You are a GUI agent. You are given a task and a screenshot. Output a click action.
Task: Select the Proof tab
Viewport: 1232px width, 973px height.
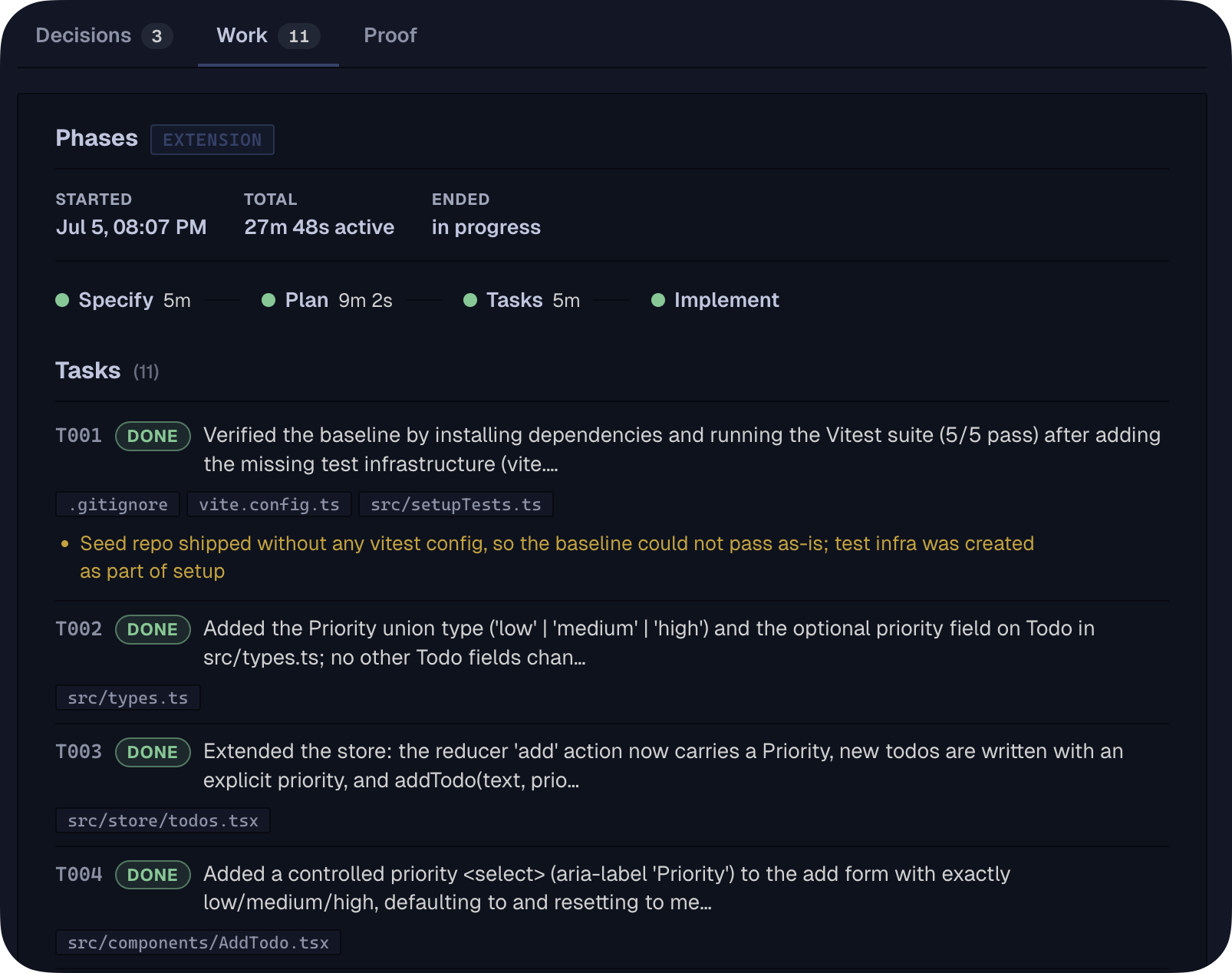(390, 35)
